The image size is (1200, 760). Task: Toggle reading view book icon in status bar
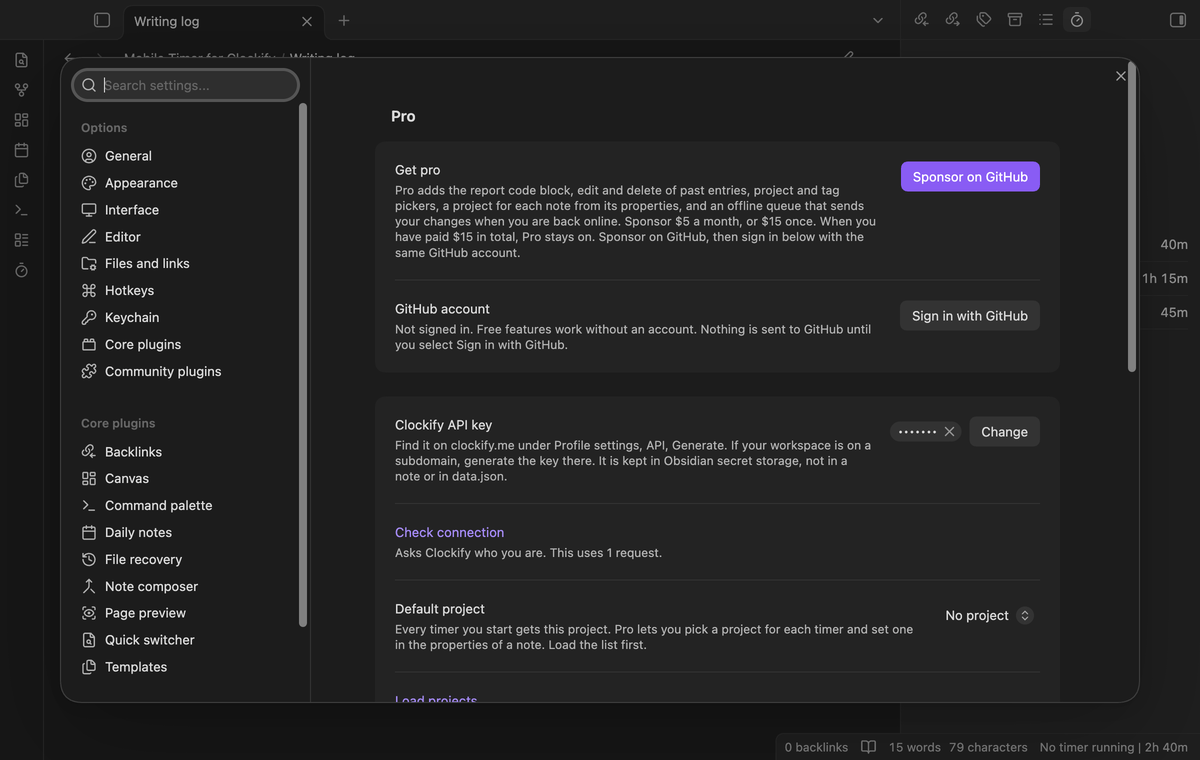869,747
